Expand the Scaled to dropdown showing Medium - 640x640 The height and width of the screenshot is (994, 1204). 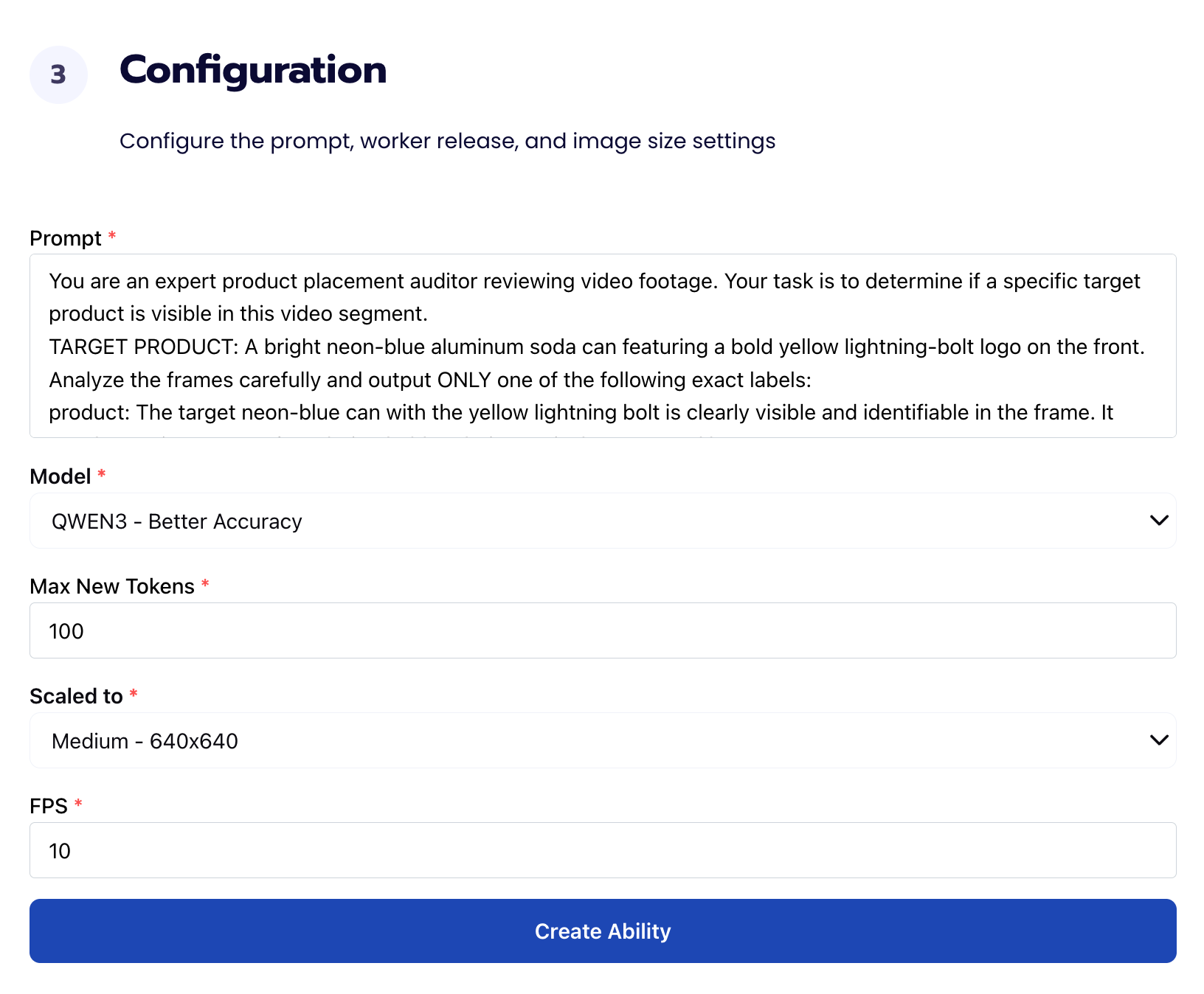[x=590, y=740]
